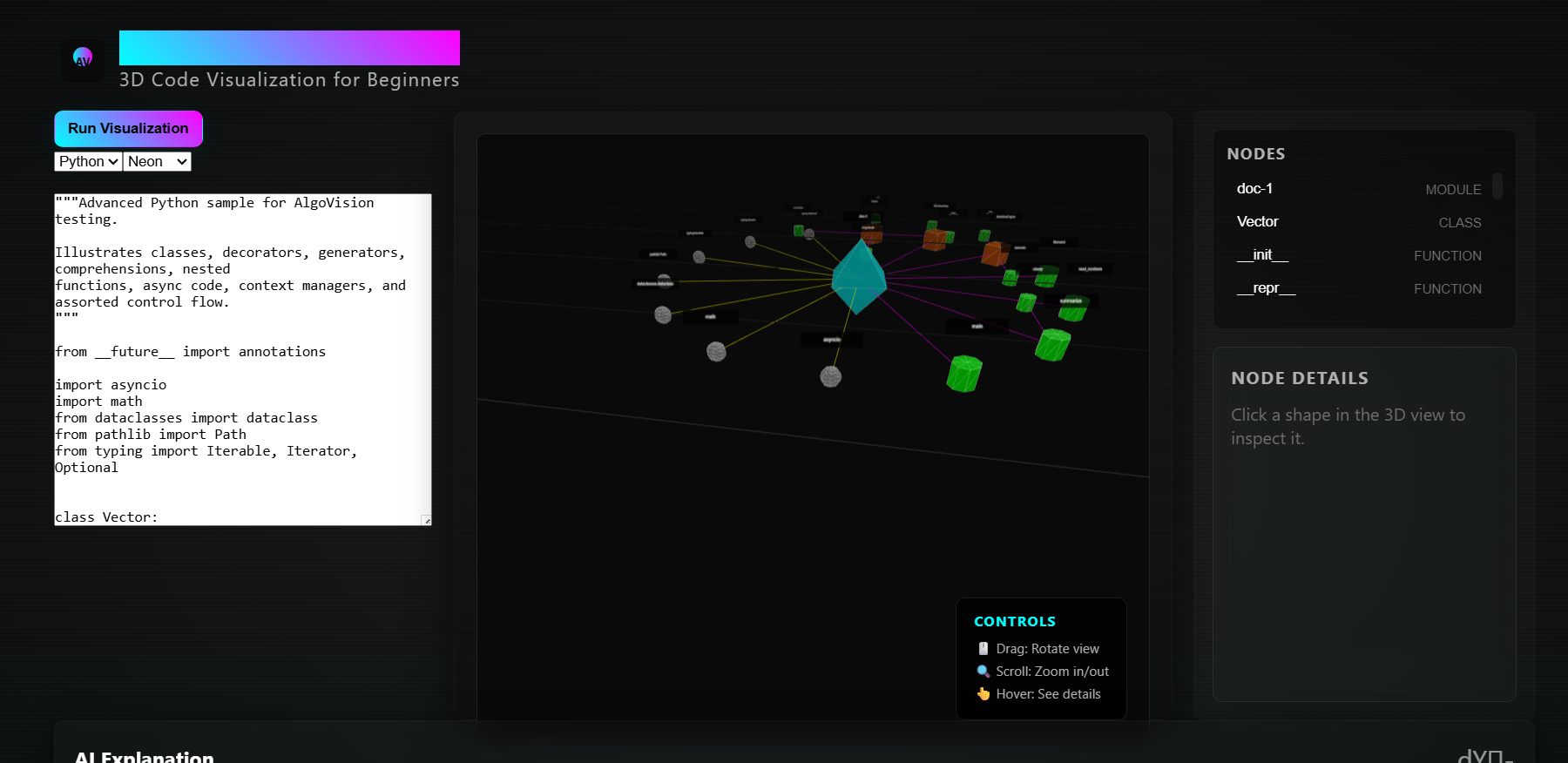Screen dimensions: 1568x763
Task: Click the '3D Code Visualization for Beginners' subtitle
Action: pyautogui.click(x=289, y=79)
